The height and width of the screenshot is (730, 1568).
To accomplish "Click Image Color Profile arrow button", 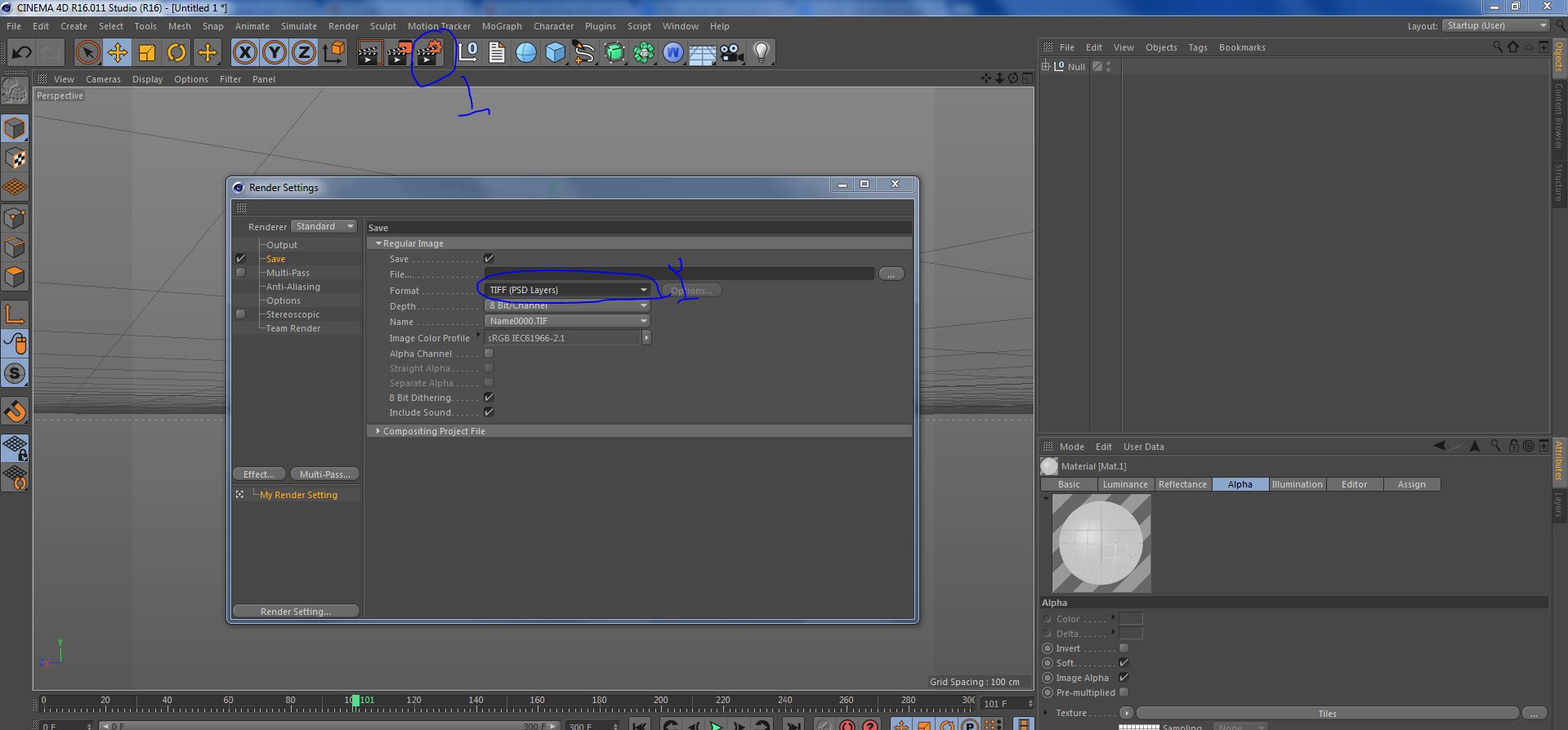I will (646, 338).
